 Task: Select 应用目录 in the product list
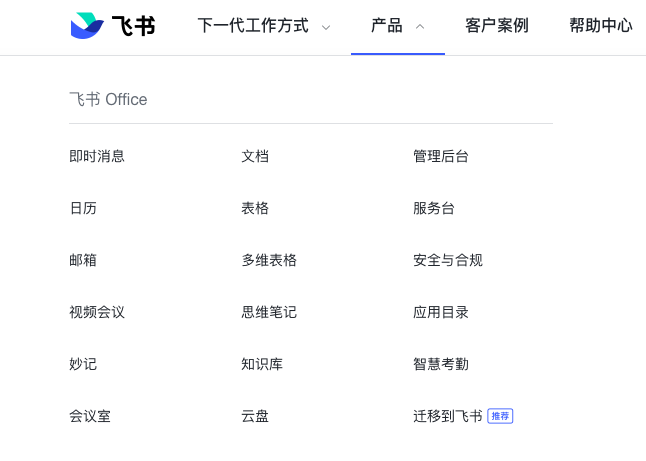(x=441, y=312)
